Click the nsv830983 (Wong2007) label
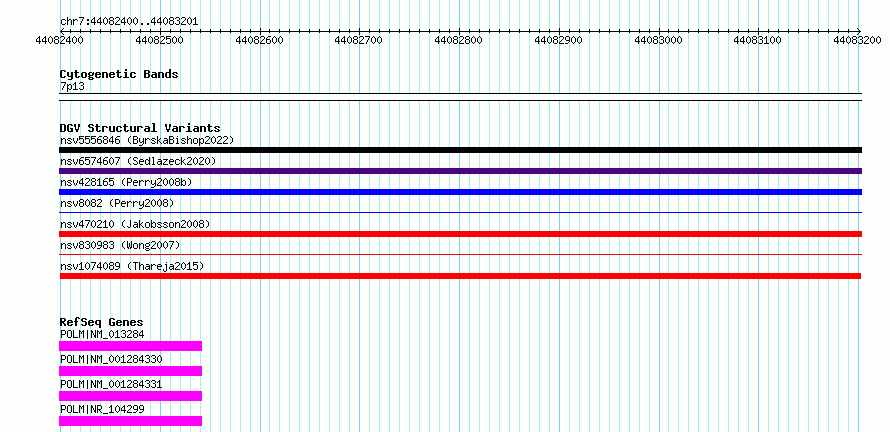The width and height of the screenshot is (890, 432). pos(120,245)
